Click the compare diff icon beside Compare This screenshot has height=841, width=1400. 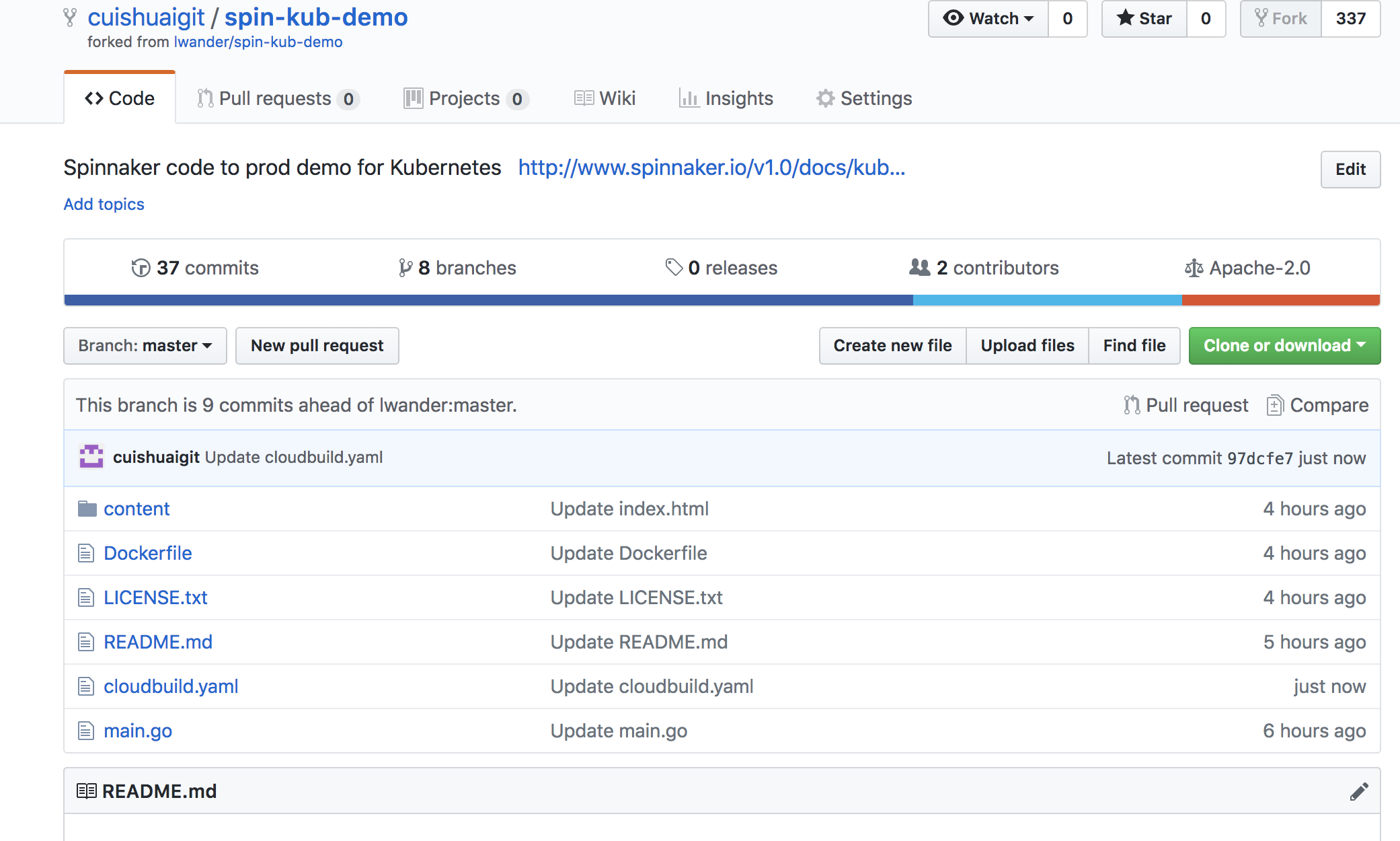coord(1275,404)
